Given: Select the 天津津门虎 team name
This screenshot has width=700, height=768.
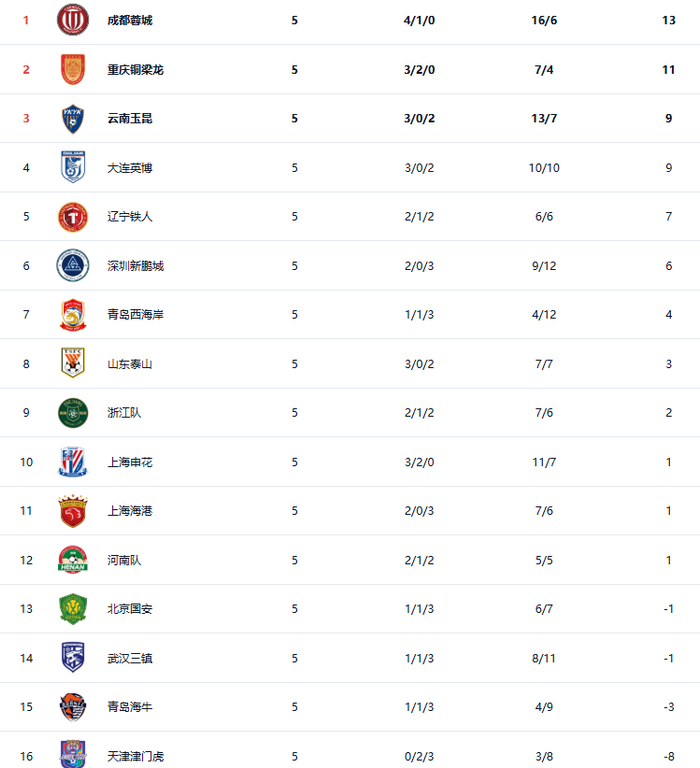Looking at the screenshot, I should click(x=136, y=756).
